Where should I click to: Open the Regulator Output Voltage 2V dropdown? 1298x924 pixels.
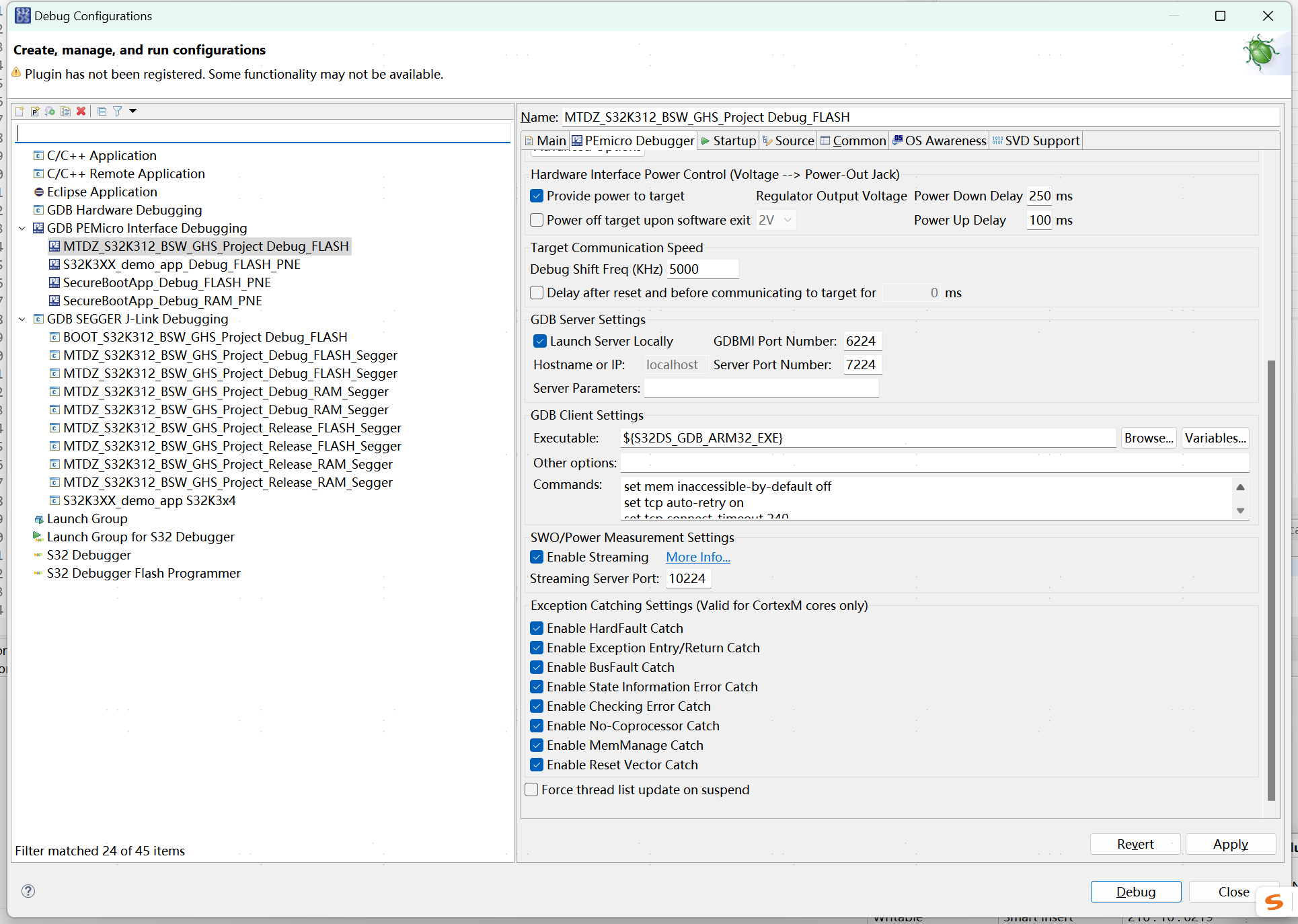point(776,220)
